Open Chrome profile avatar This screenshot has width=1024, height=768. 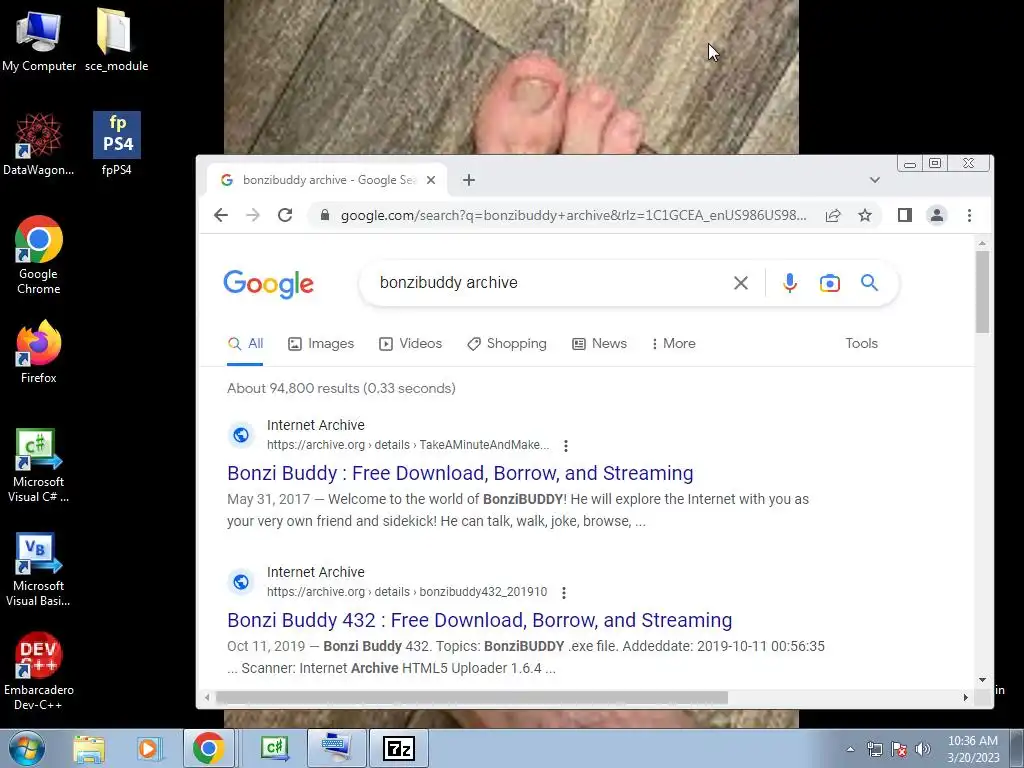pyautogui.click(x=936, y=215)
